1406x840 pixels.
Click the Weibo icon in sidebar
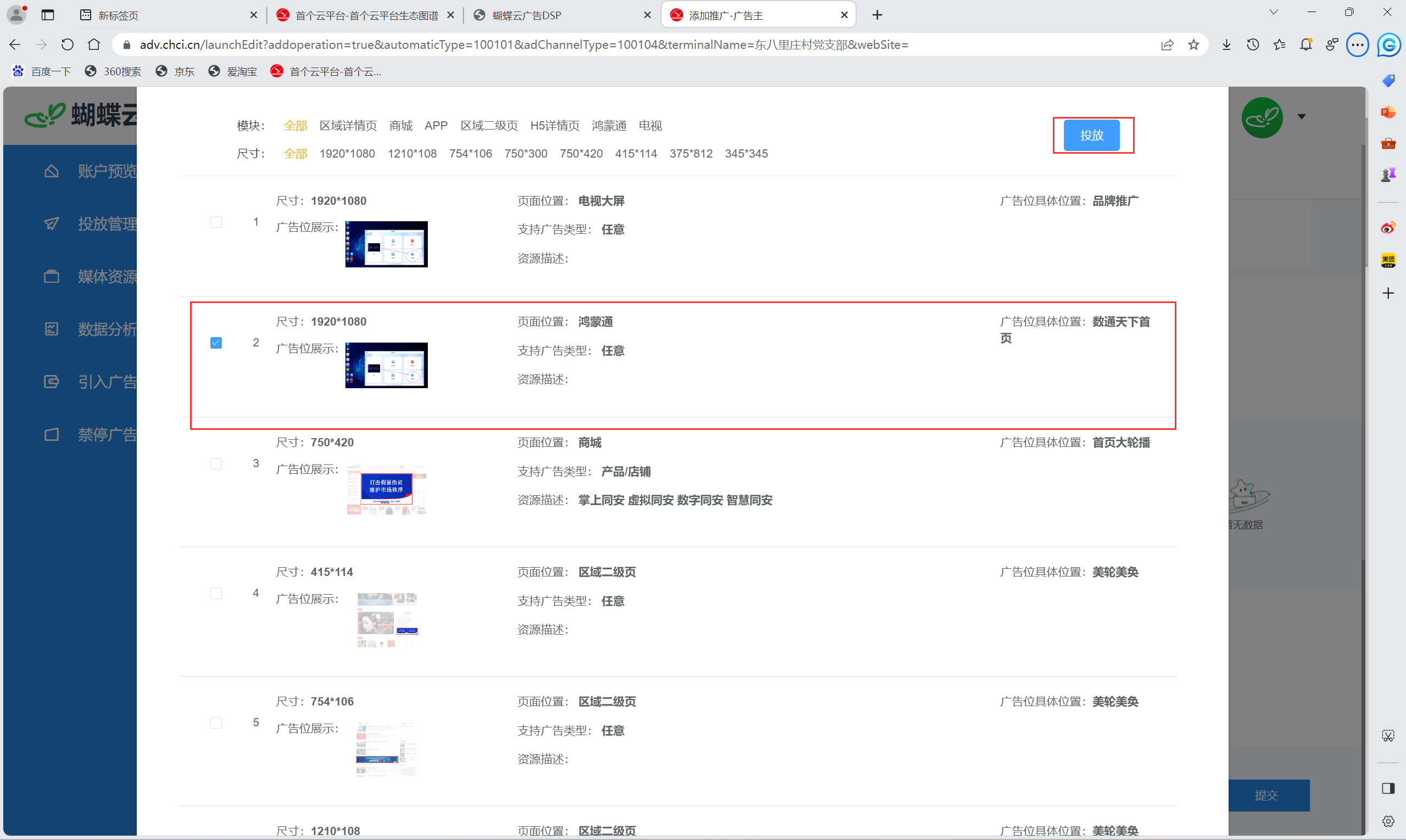1388,228
